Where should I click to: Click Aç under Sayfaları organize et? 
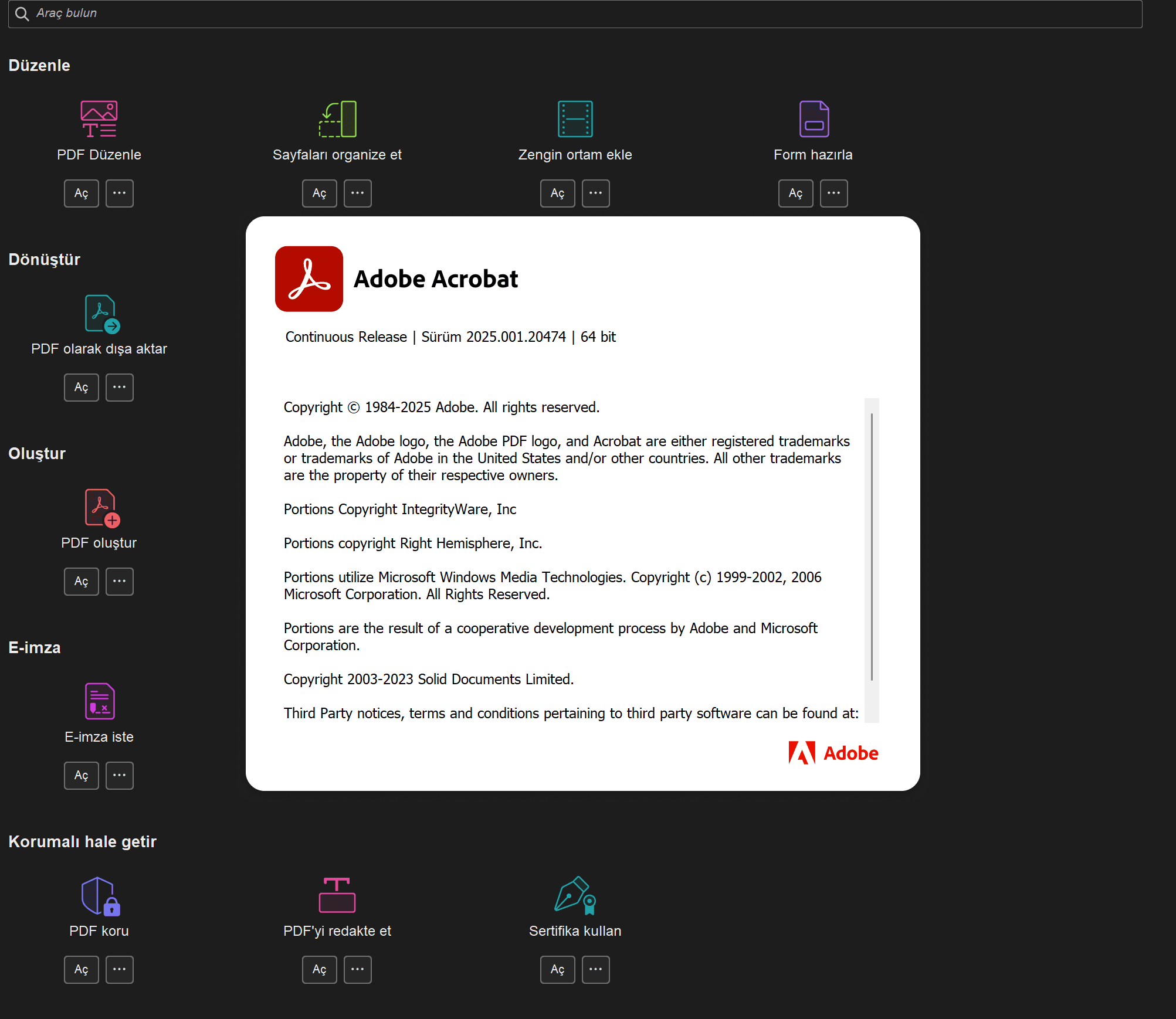pyautogui.click(x=320, y=193)
